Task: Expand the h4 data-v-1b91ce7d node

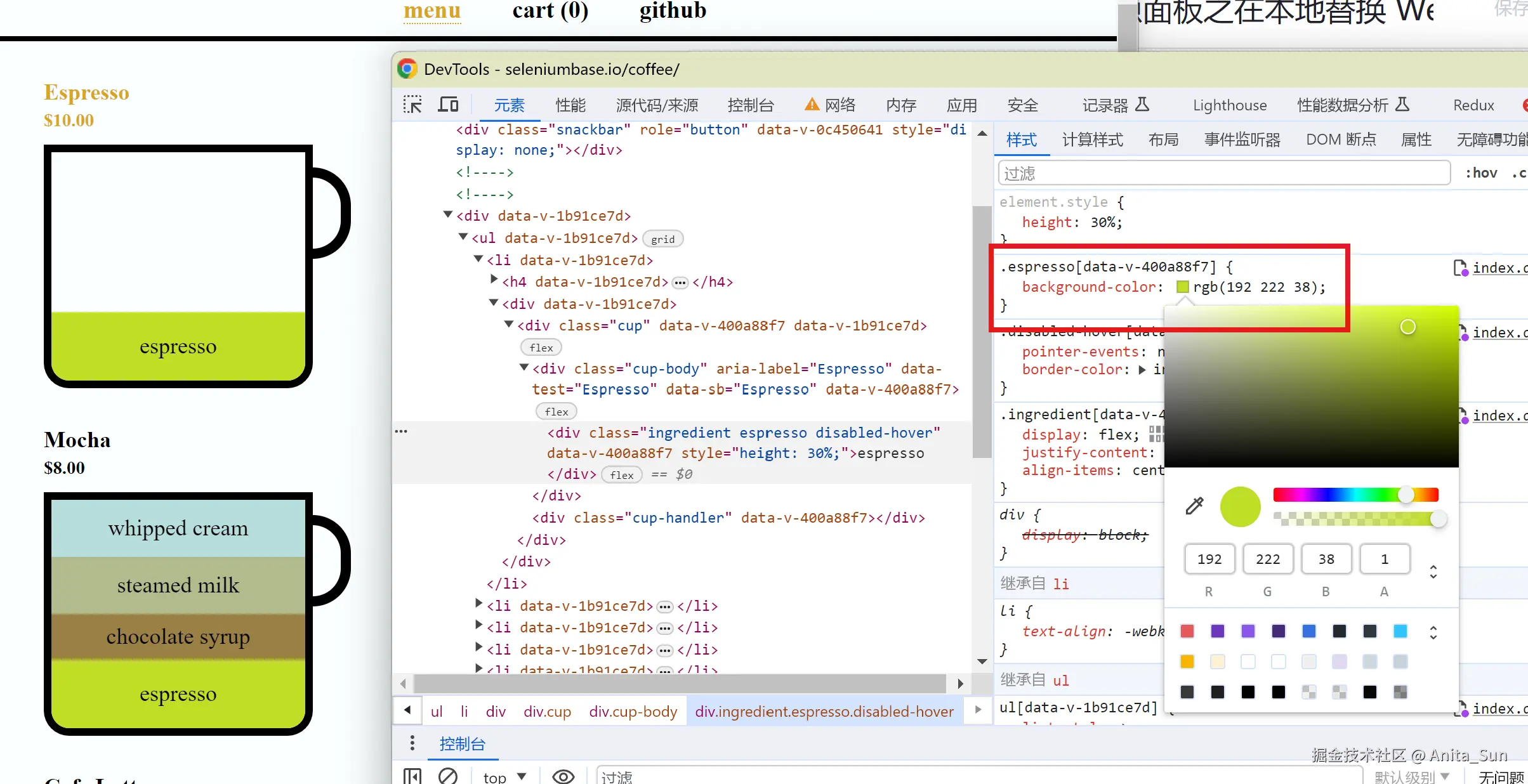Action: coord(494,280)
